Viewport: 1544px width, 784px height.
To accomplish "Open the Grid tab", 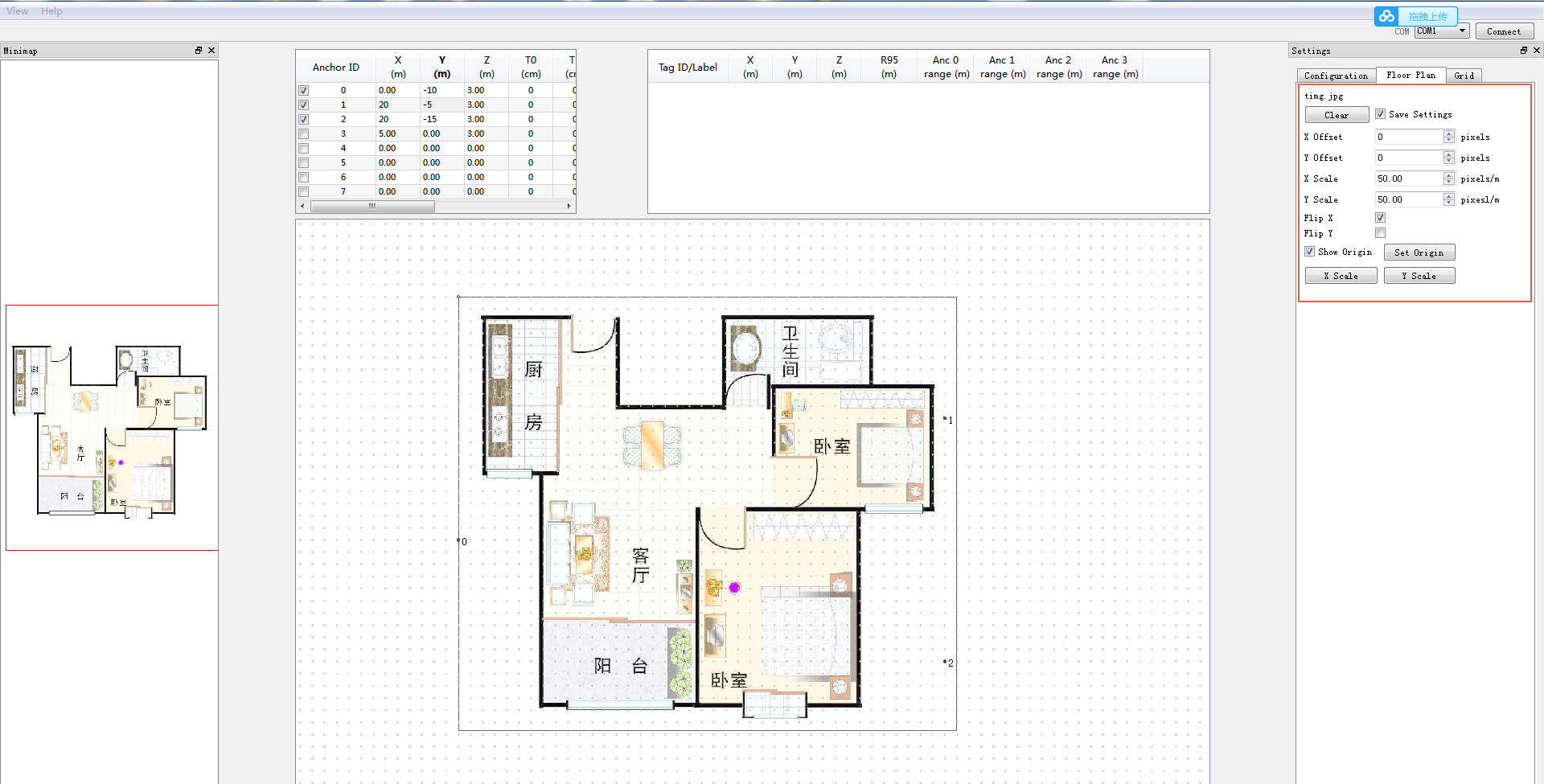I will (1464, 76).
